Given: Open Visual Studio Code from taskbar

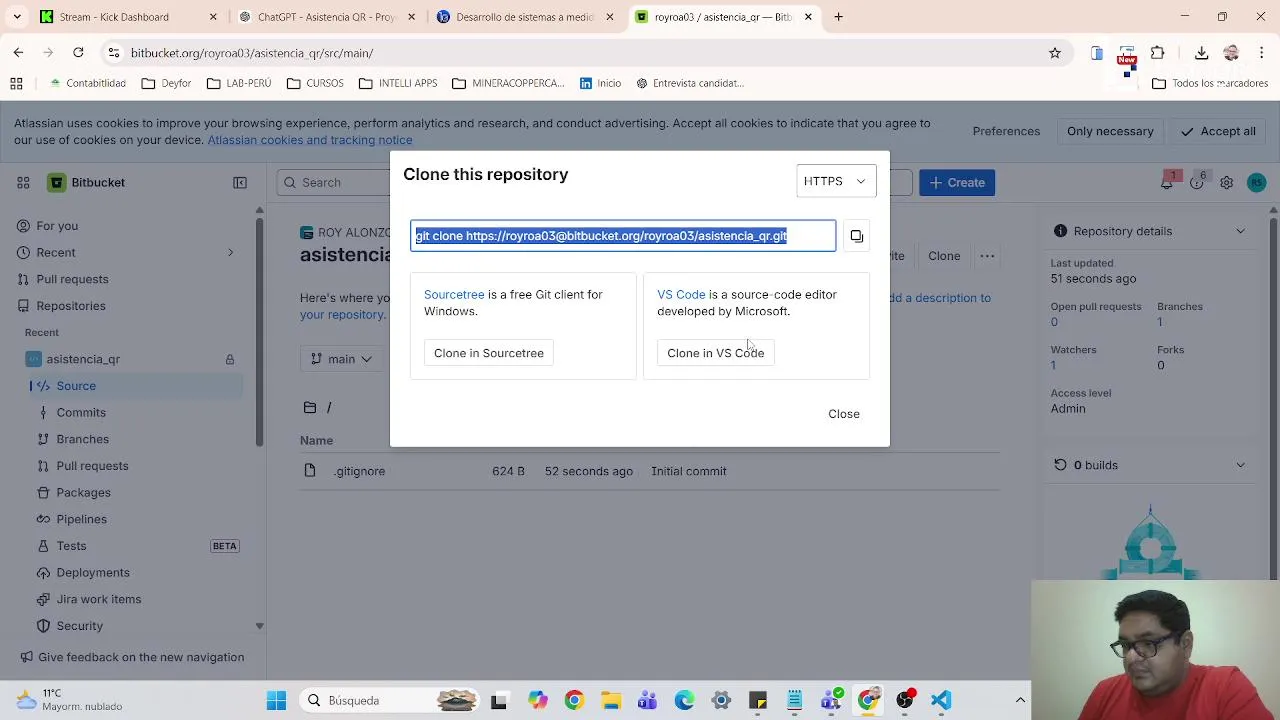Looking at the screenshot, I should (941, 700).
